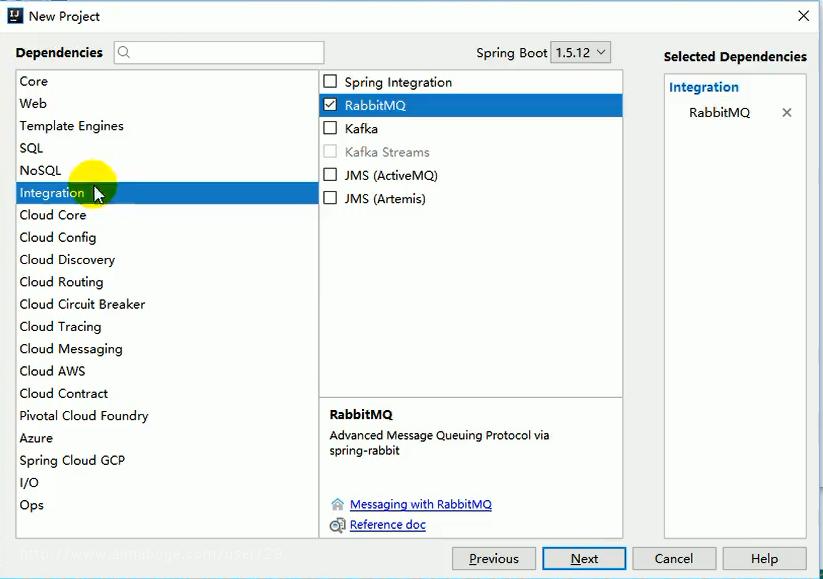
Task: Uncheck the RabbitMQ dependency checkbox
Action: [330, 105]
